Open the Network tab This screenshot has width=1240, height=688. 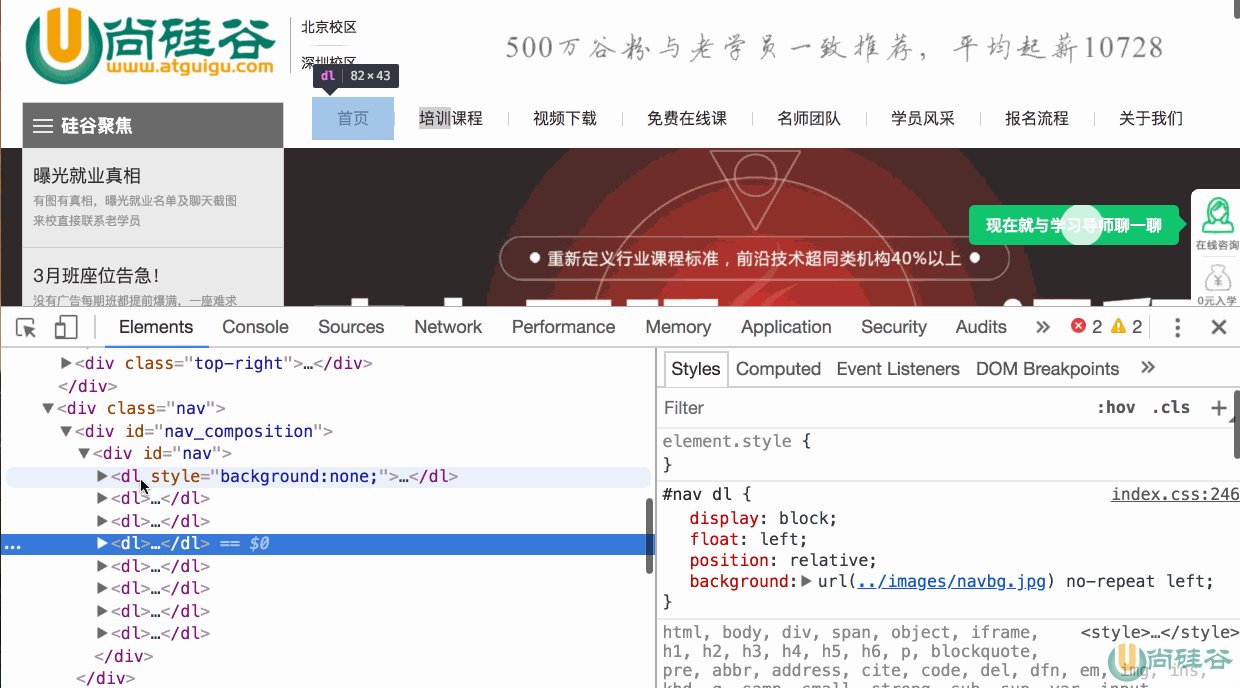pyautogui.click(x=448, y=327)
